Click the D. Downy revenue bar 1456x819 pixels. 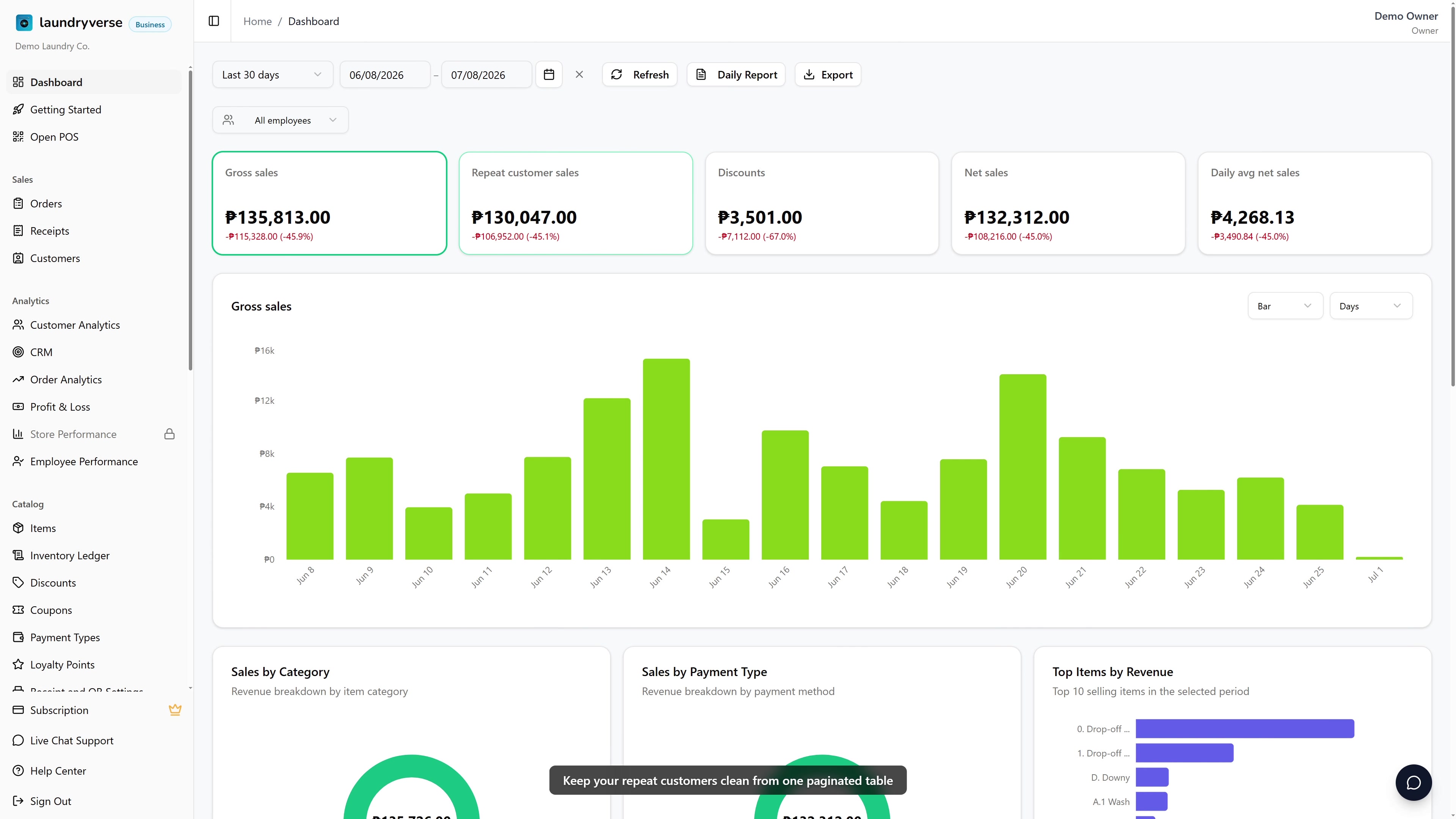tap(1152, 777)
